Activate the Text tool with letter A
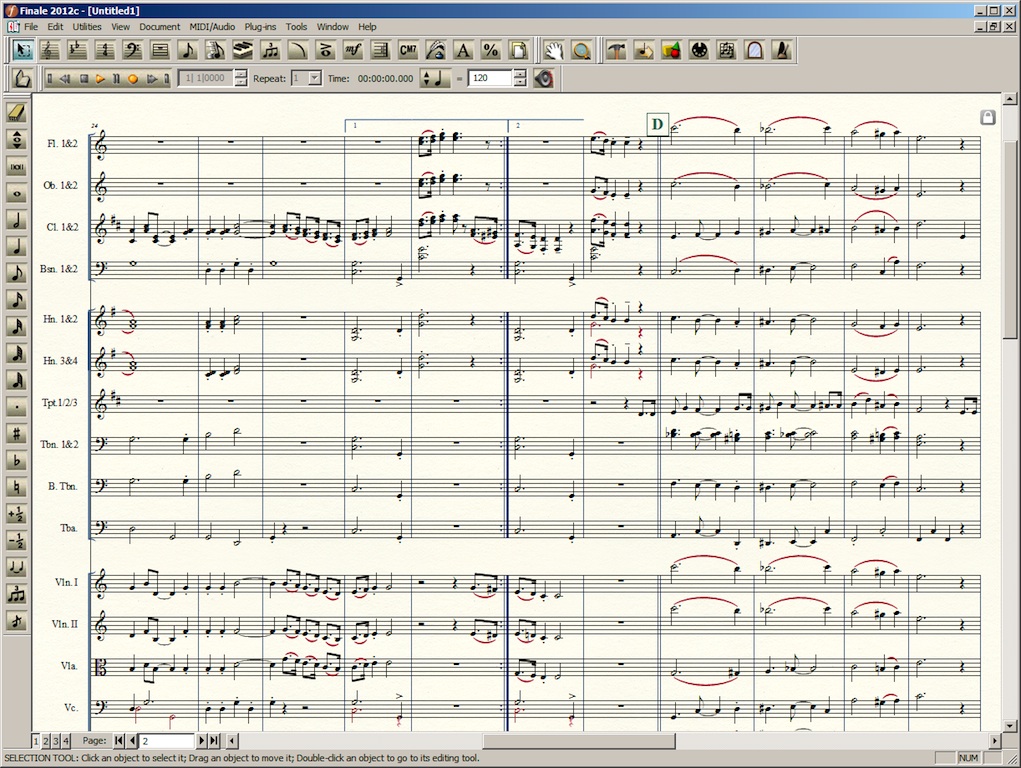 click(x=462, y=49)
